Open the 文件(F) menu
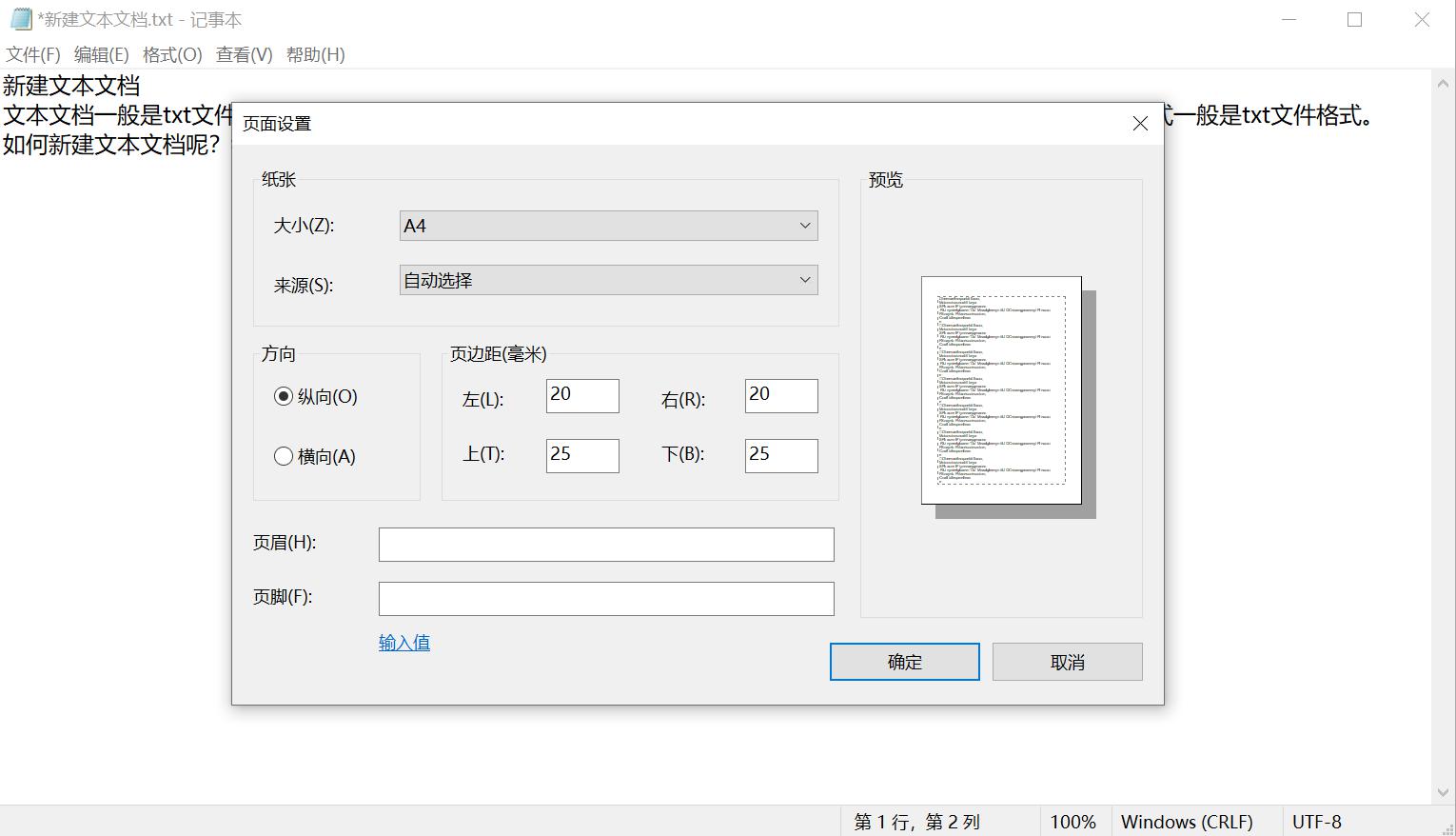Viewport: 1456px width, 836px height. click(x=33, y=55)
